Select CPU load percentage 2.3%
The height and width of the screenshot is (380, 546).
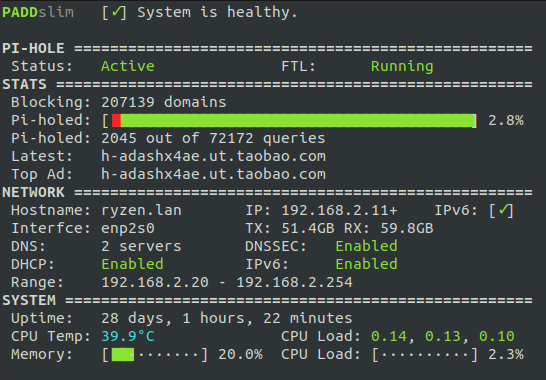(506, 355)
